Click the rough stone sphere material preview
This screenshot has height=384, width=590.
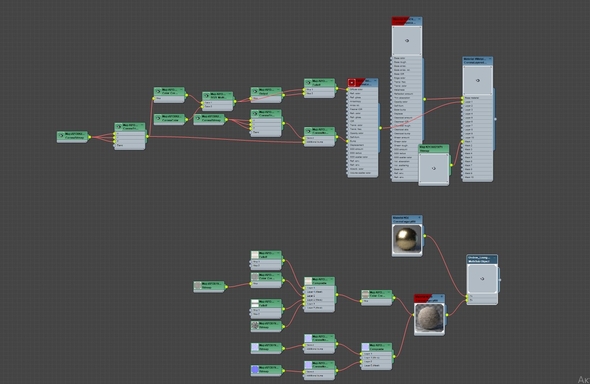tap(429, 318)
